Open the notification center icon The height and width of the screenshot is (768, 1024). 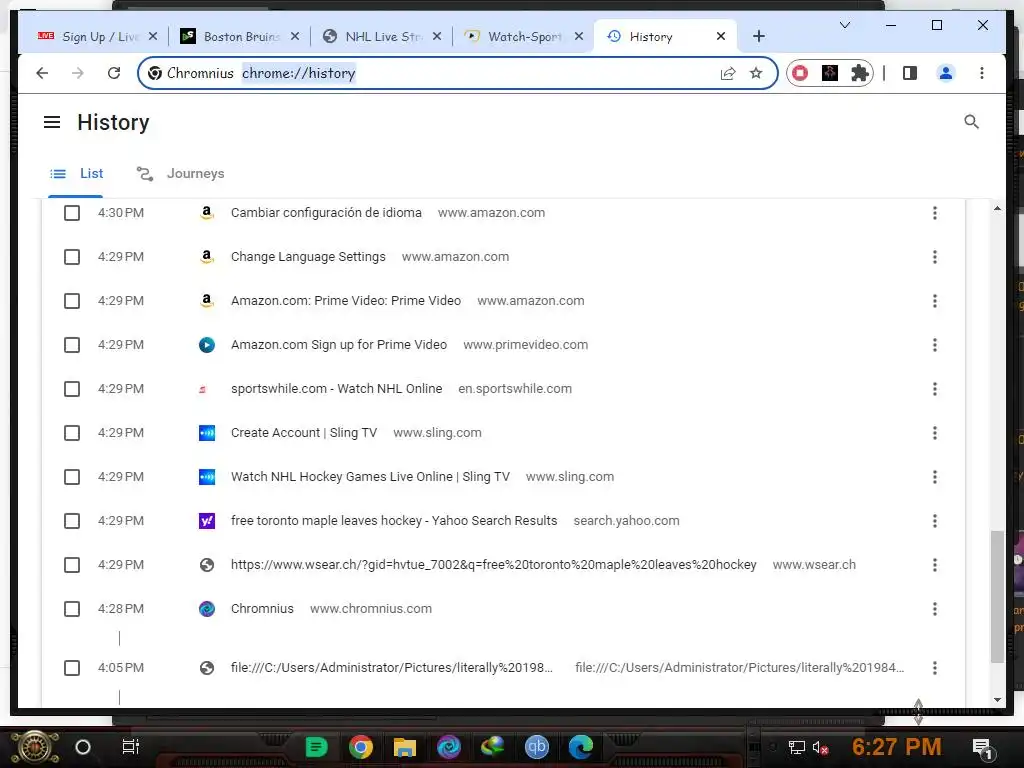[x=983, y=748]
